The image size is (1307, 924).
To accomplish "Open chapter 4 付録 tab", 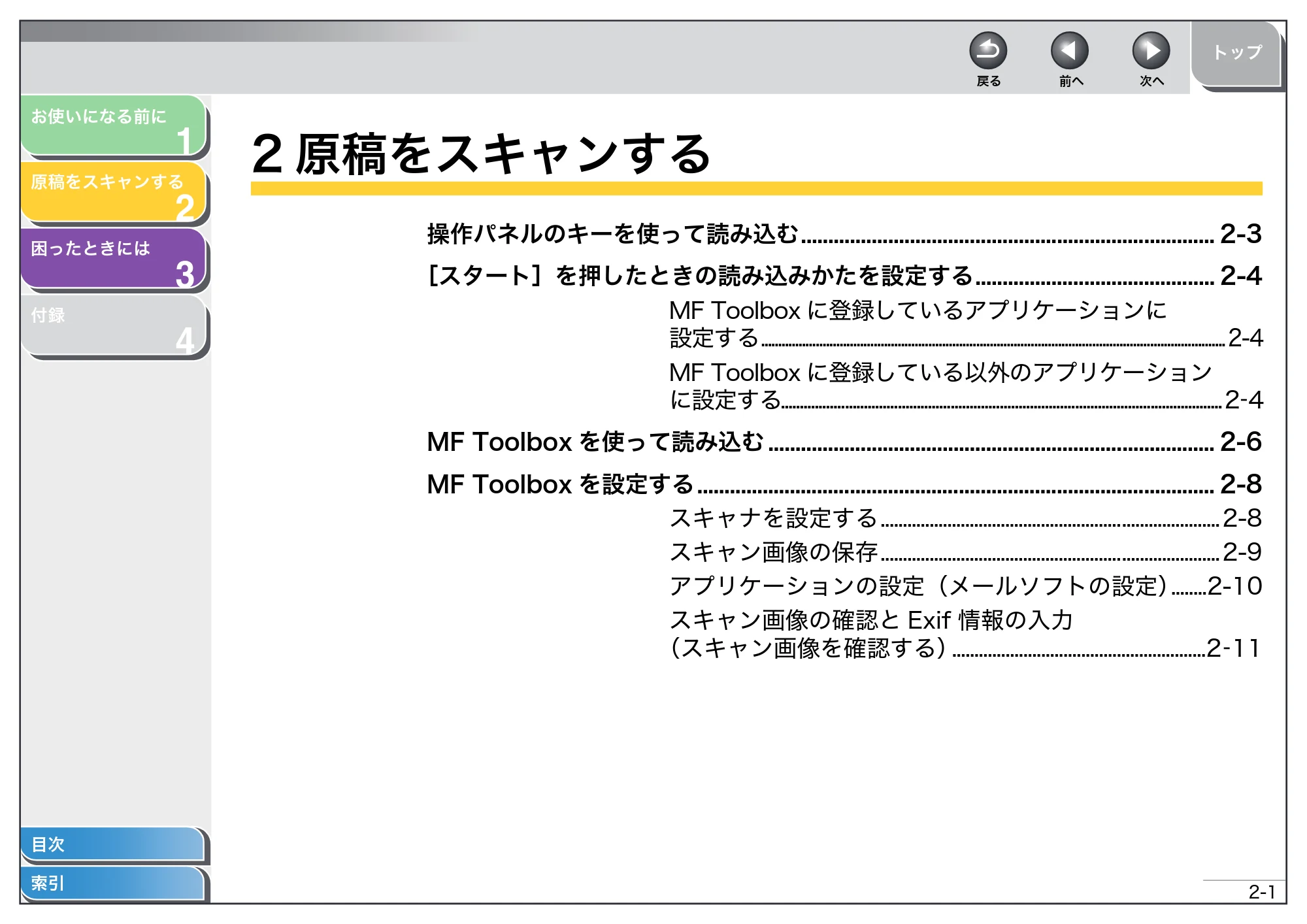I will point(114,325).
